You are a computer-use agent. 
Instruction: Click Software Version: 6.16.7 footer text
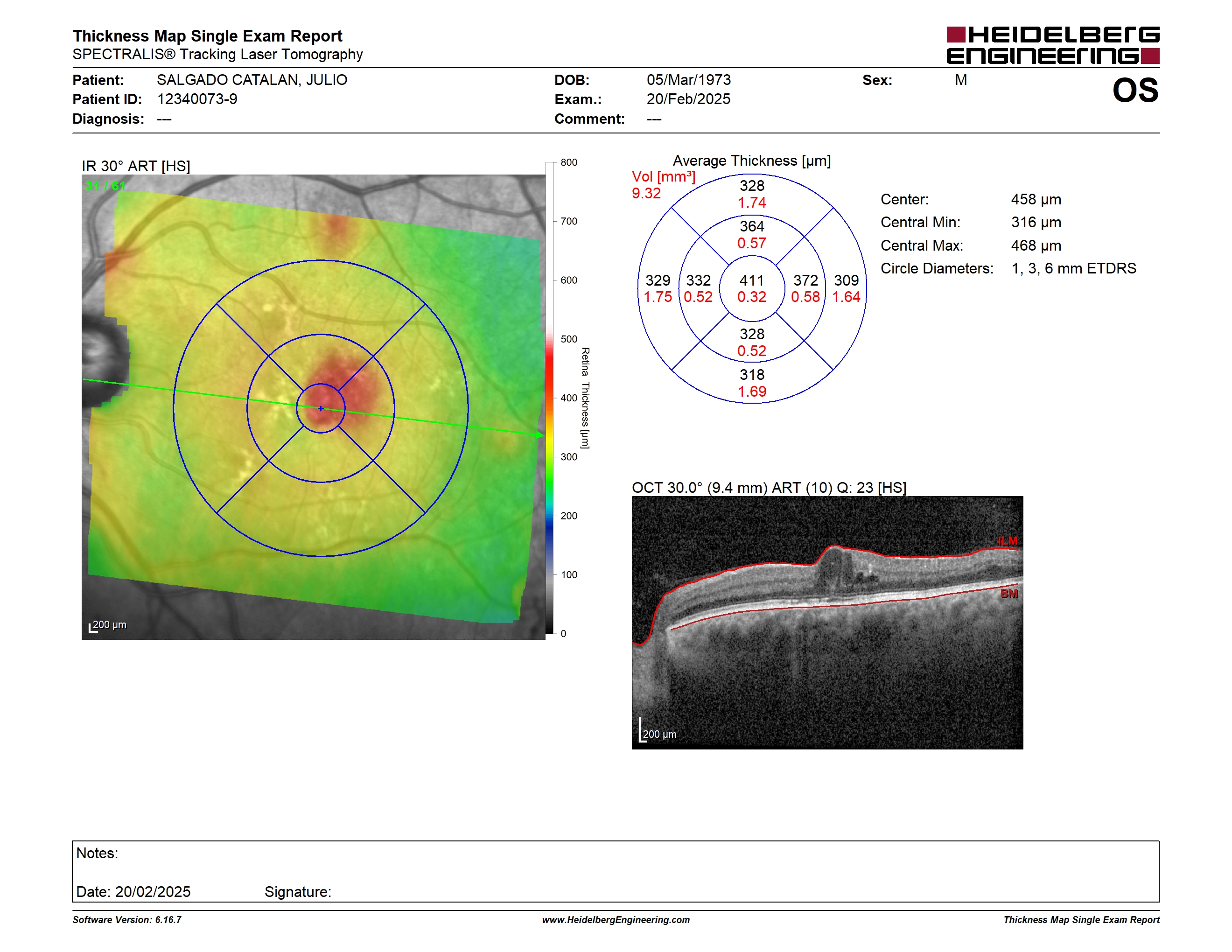coord(127,920)
